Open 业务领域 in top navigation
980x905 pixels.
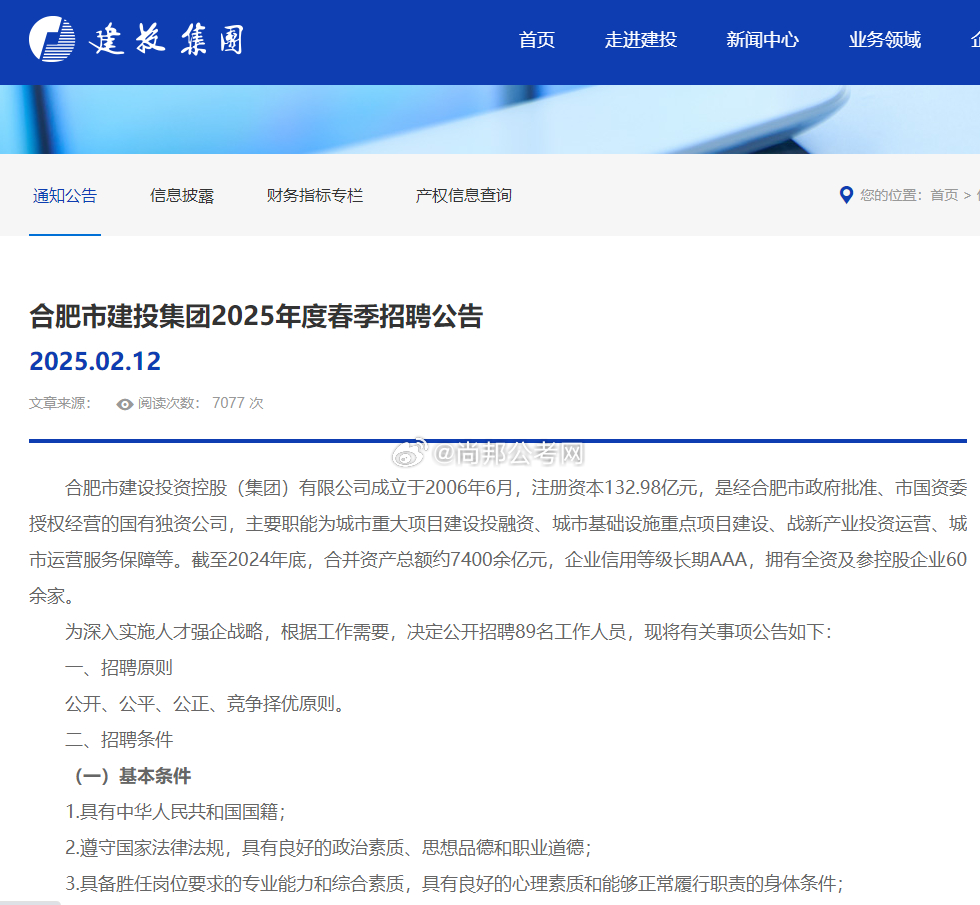[884, 40]
